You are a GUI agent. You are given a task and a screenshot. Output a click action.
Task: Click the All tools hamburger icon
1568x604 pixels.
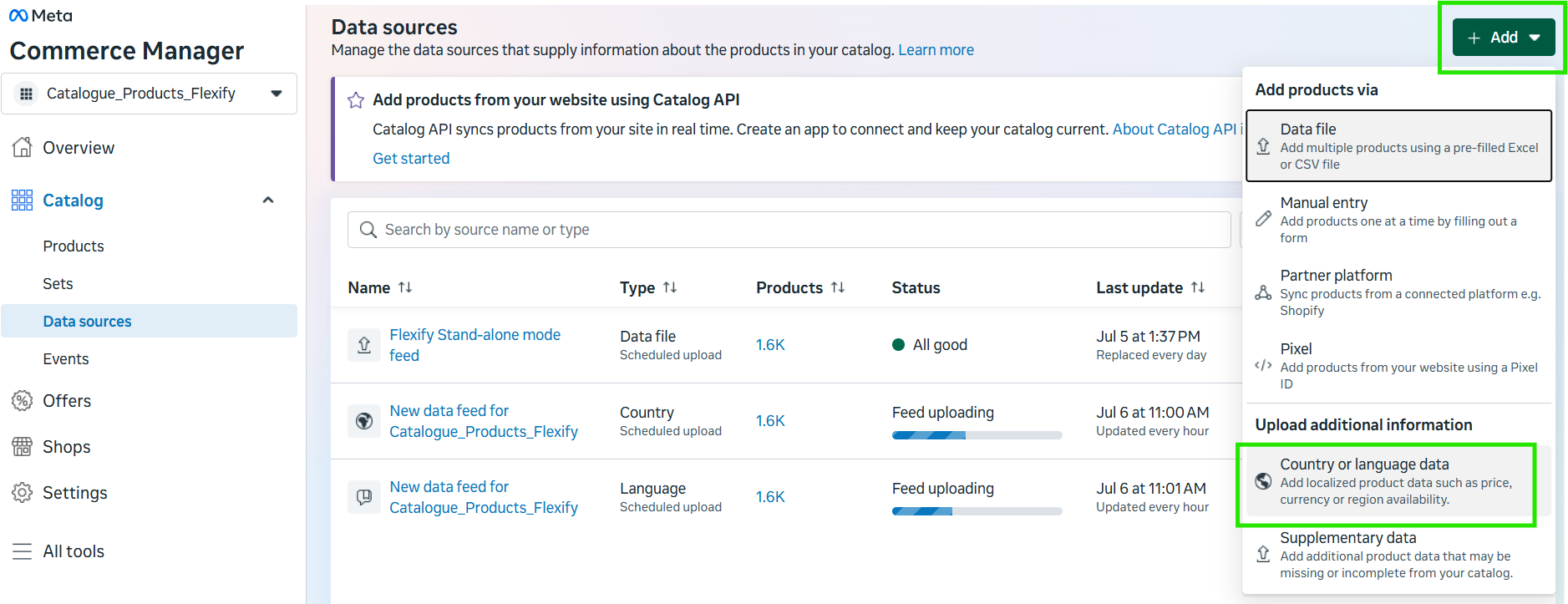click(x=22, y=551)
